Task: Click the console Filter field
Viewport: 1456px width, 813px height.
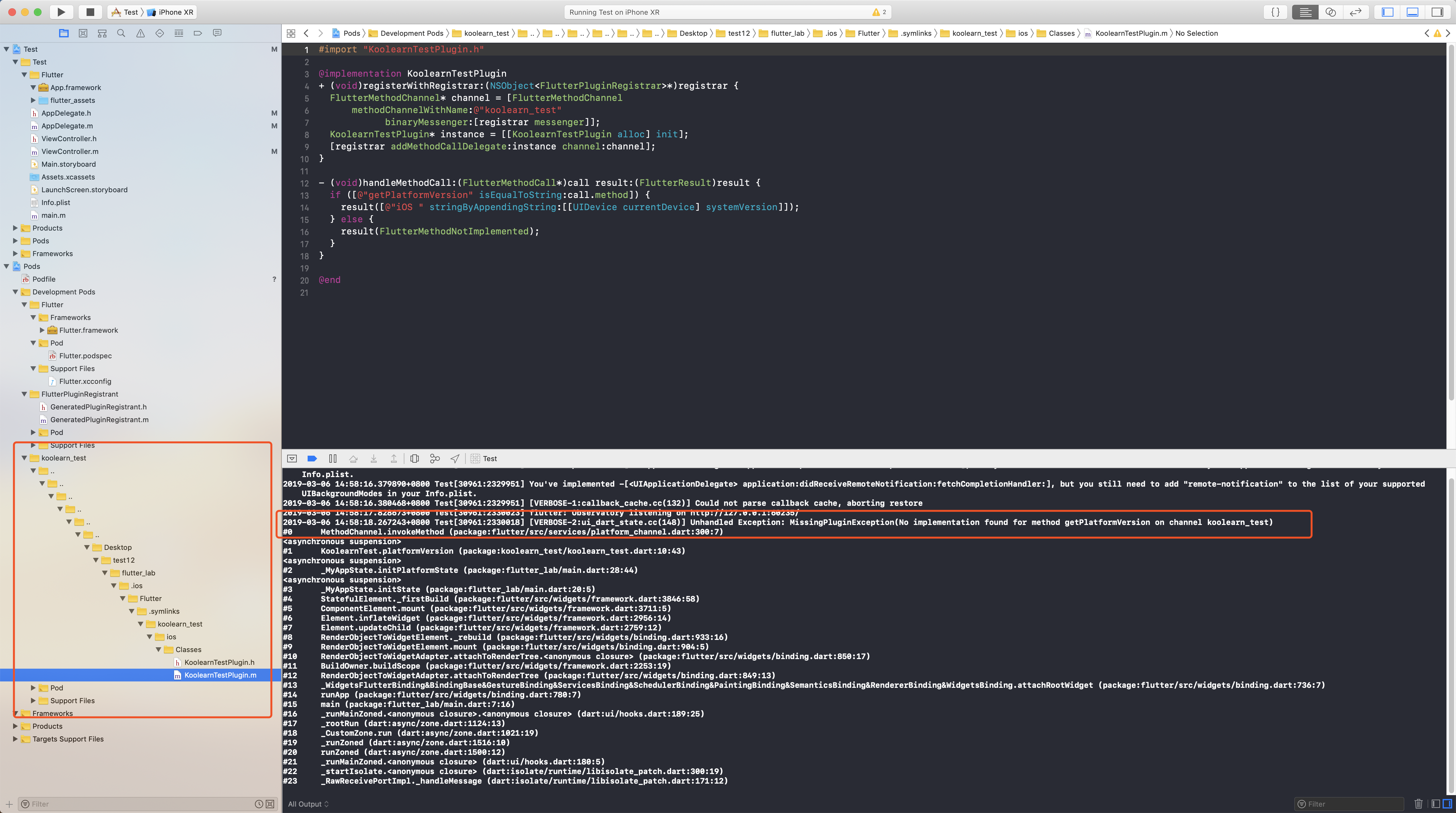Action: tap(1349, 804)
